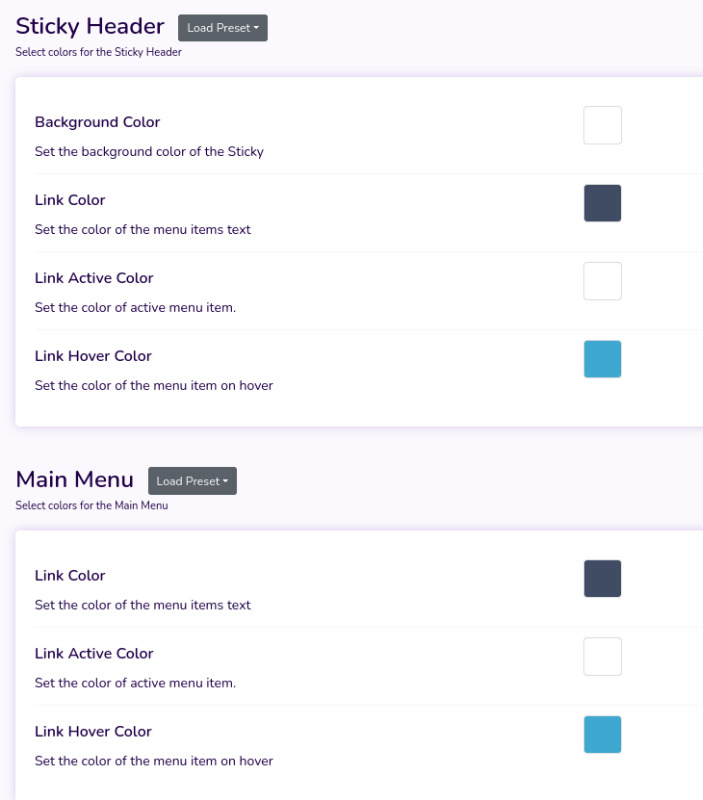Select the Main Menu Link Active Color swatch

[x=602, y=657]
